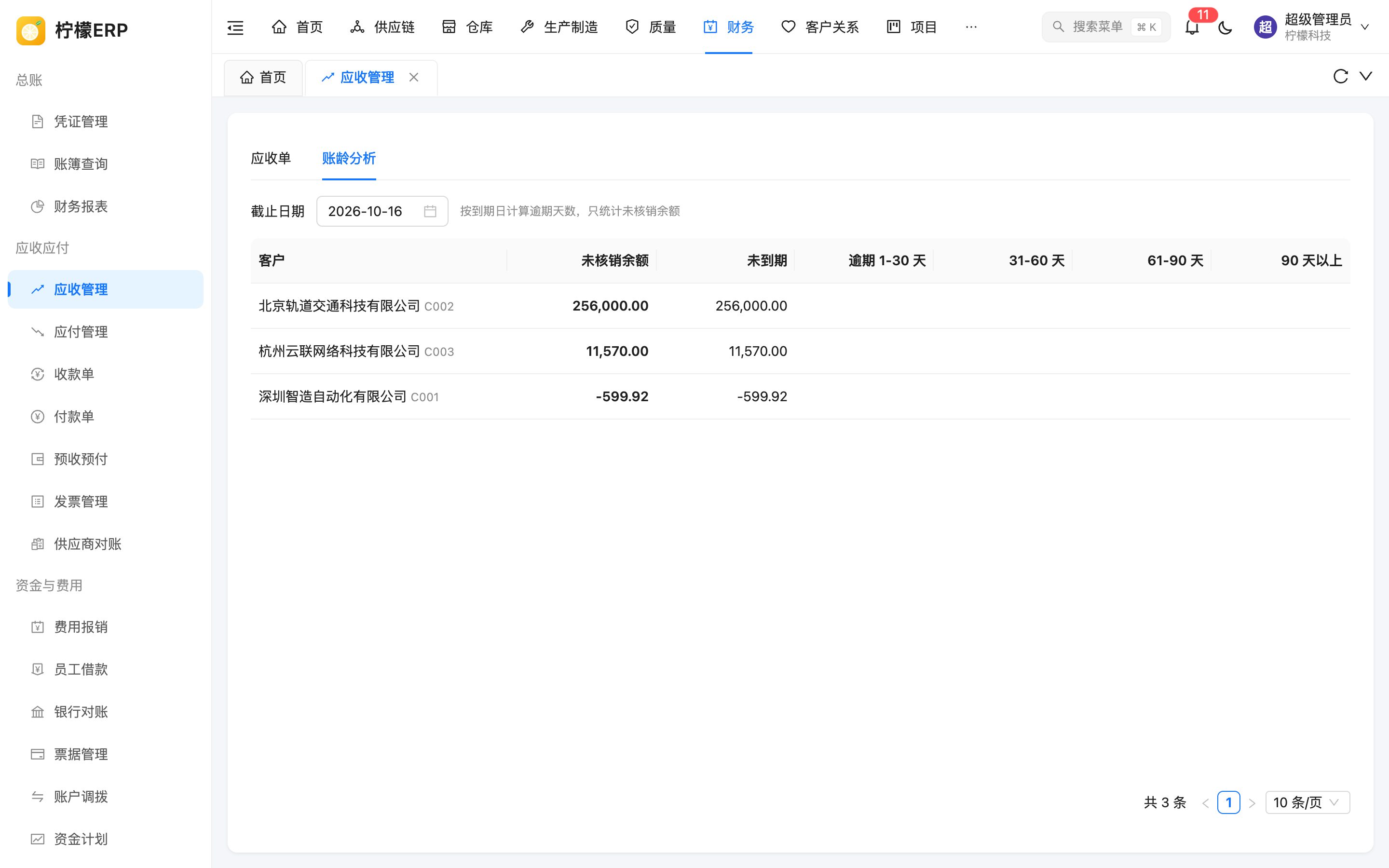The image size is (1389, 868).
Task: Click the 发票管理 list icon
Action: (x=37, y=502)
